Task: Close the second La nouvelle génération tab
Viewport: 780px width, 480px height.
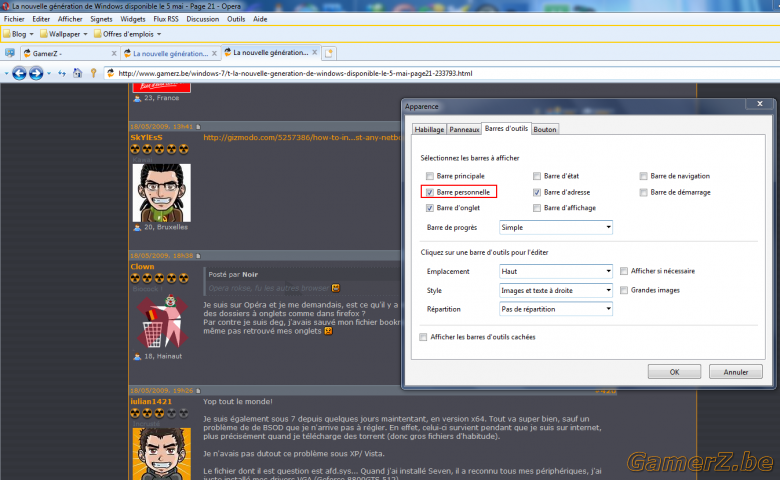Action: 214,53
